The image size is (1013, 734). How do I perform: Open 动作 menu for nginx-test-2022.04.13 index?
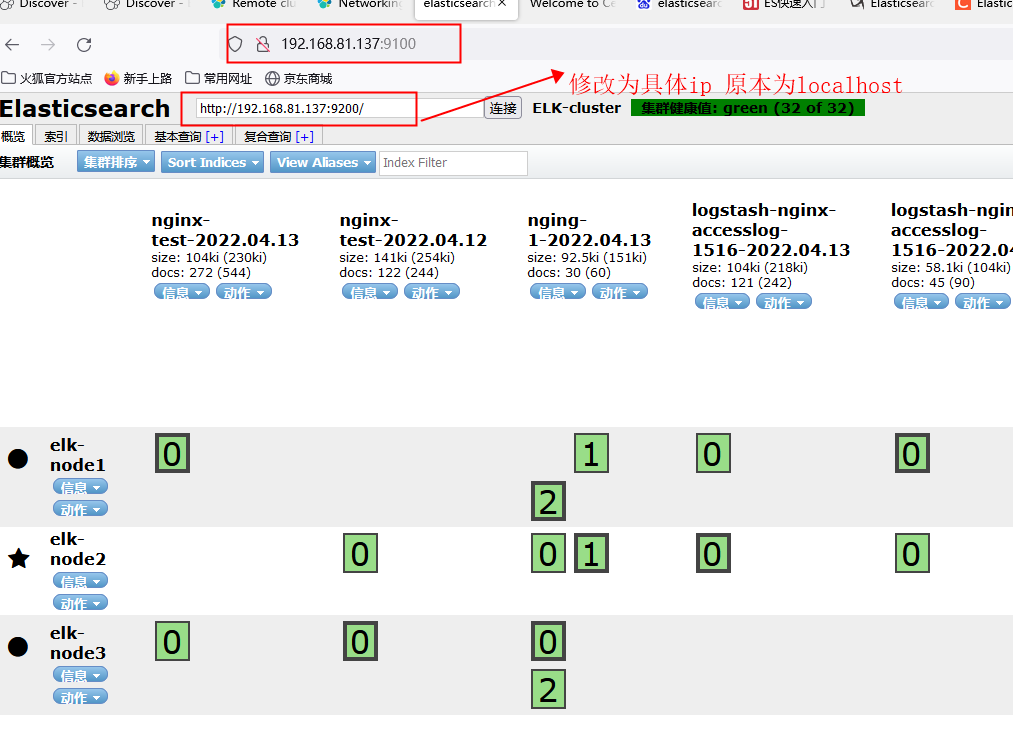[244, 292]
